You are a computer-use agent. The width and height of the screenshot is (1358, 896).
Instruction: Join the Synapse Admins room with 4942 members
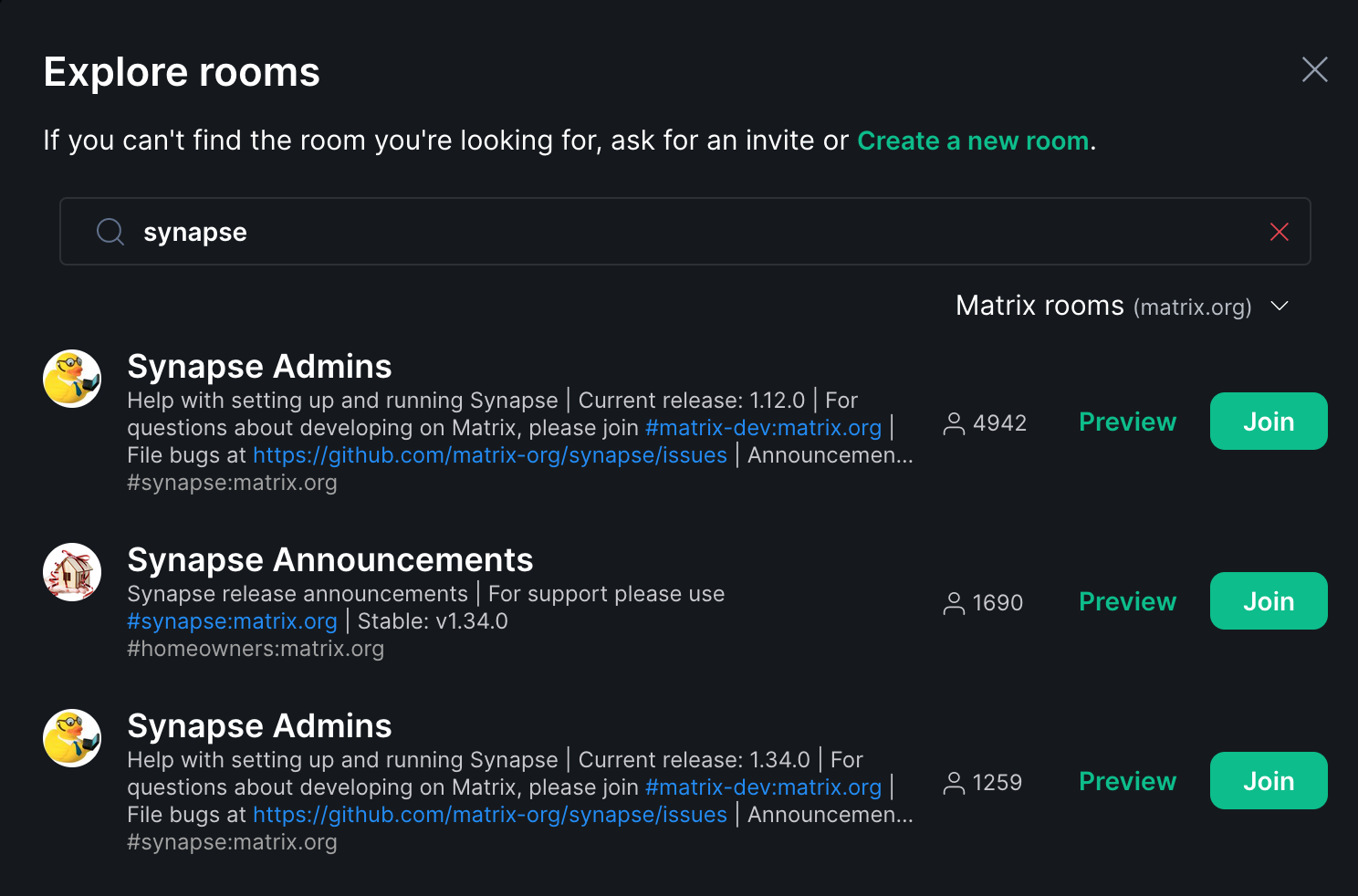[x=1269, y=422]
